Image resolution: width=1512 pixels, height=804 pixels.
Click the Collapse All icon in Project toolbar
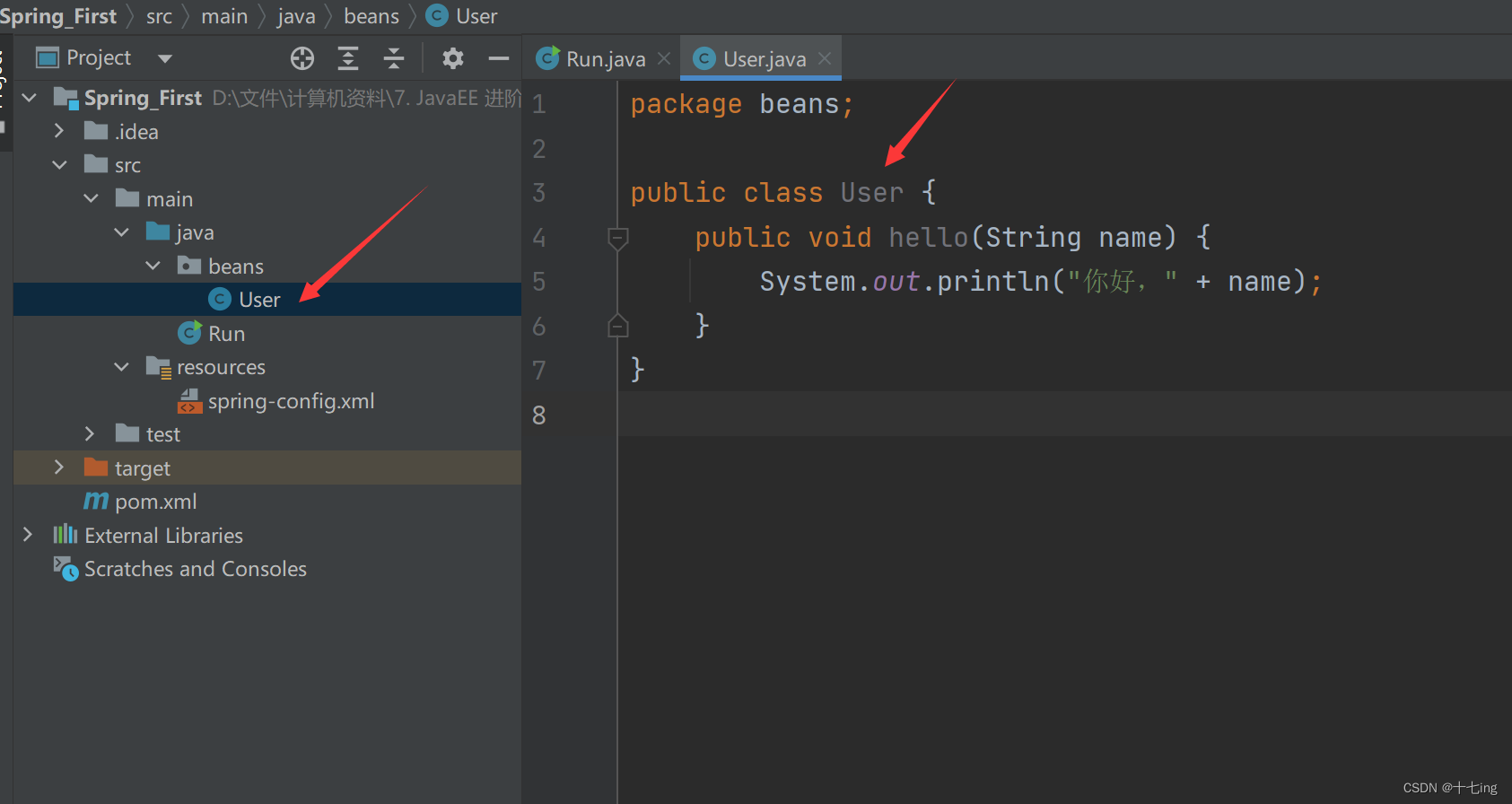[394, 58]
